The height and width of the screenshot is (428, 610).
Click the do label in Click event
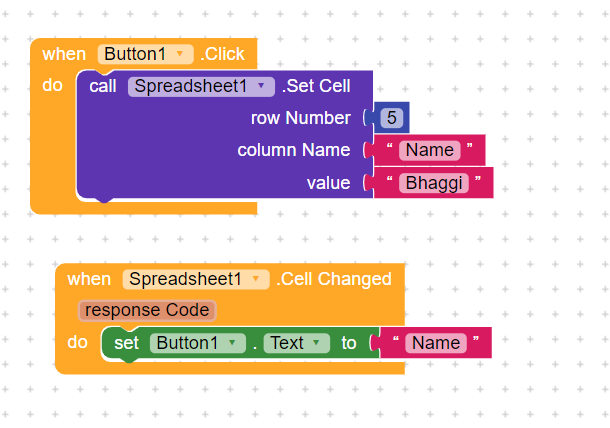point(52,86)
